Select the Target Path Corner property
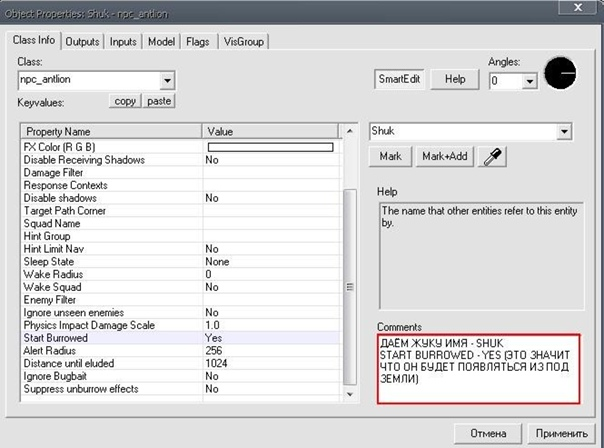The width and height of the screenshot is (604, 448). point(180,211)
